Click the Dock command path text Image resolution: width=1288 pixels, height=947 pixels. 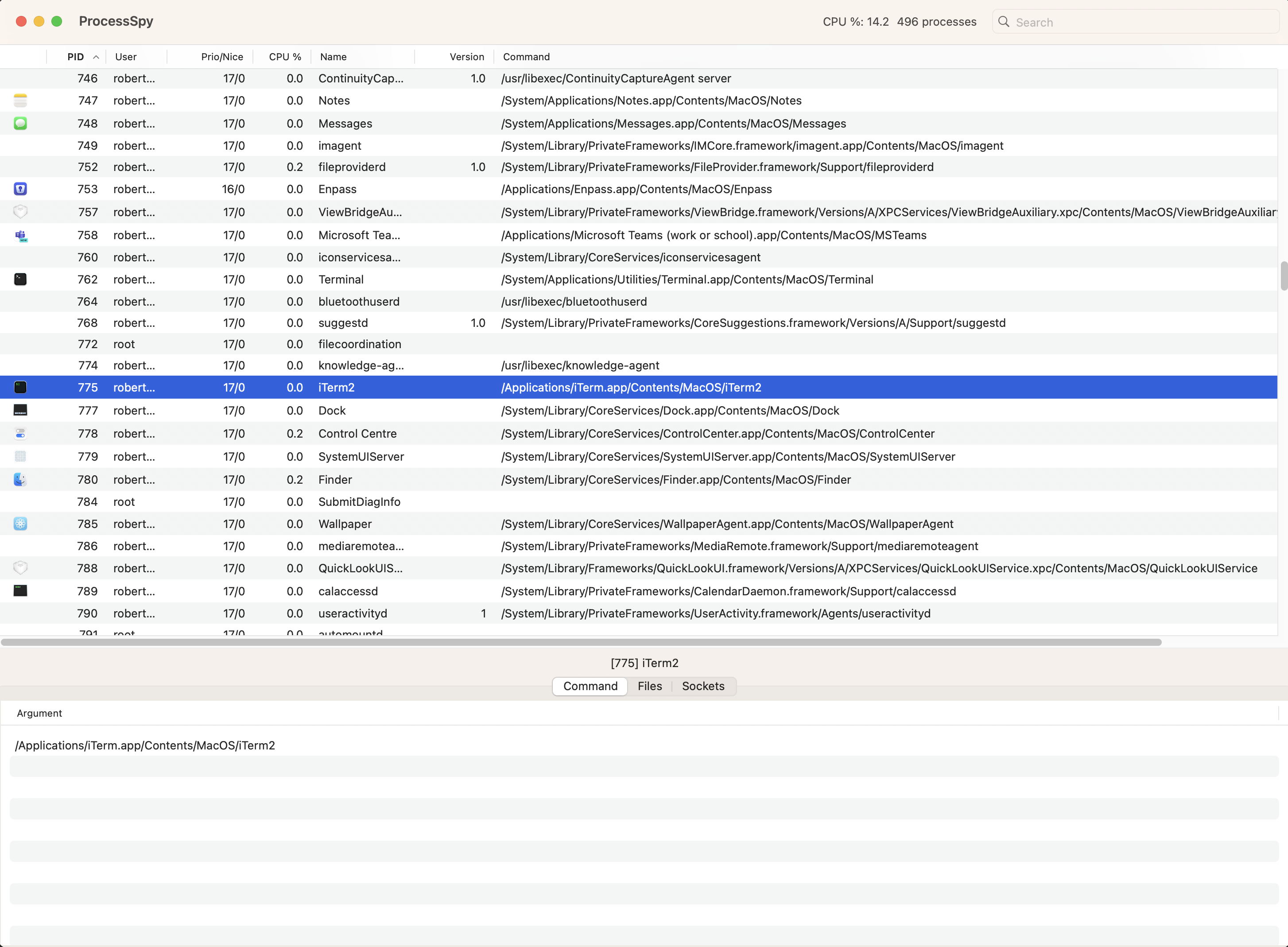670,411
